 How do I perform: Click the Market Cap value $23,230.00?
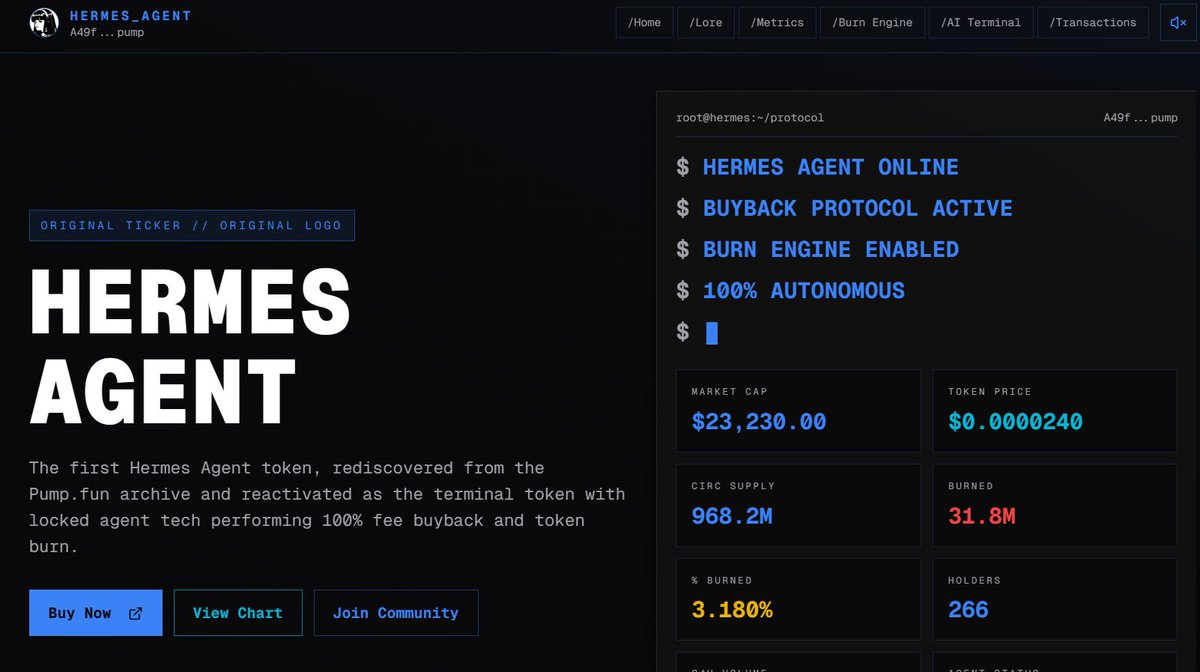(759, 422)
